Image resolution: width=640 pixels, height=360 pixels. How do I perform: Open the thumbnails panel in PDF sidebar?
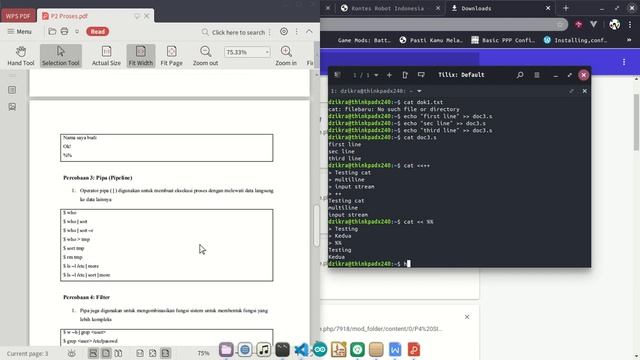[12, 107]
